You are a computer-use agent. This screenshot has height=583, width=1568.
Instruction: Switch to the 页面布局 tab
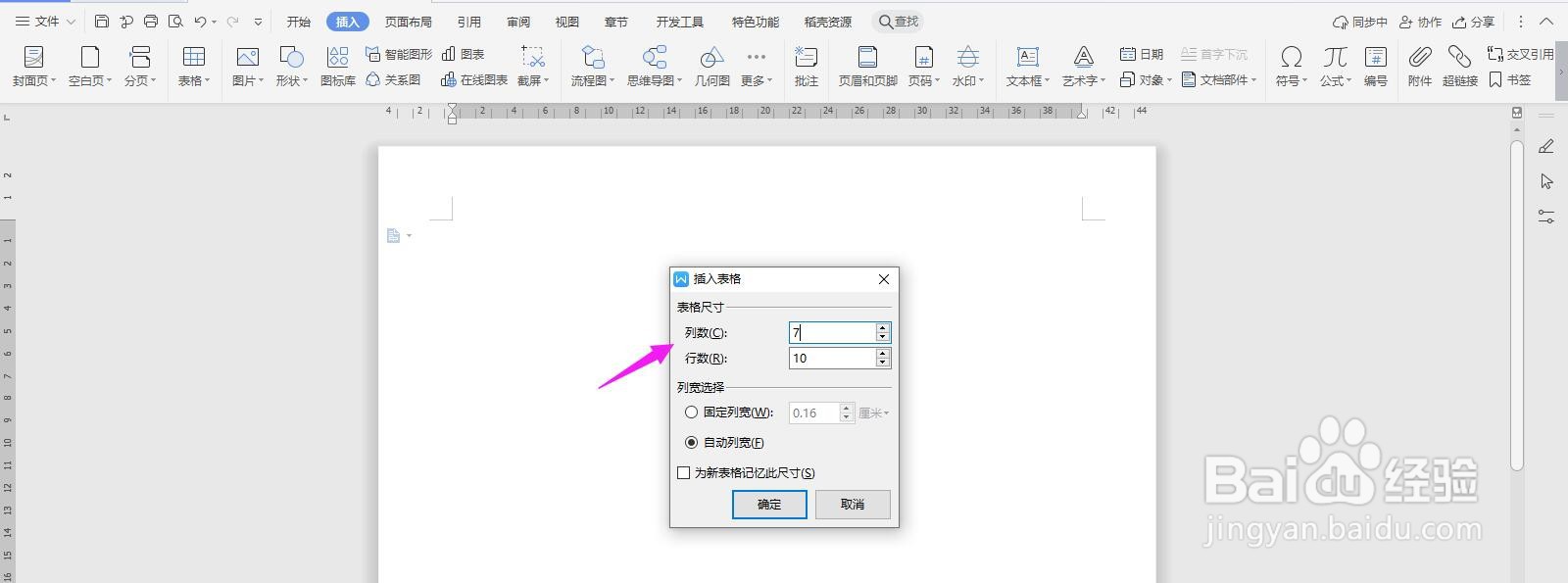pyautogui.click(x=408, y=22)
